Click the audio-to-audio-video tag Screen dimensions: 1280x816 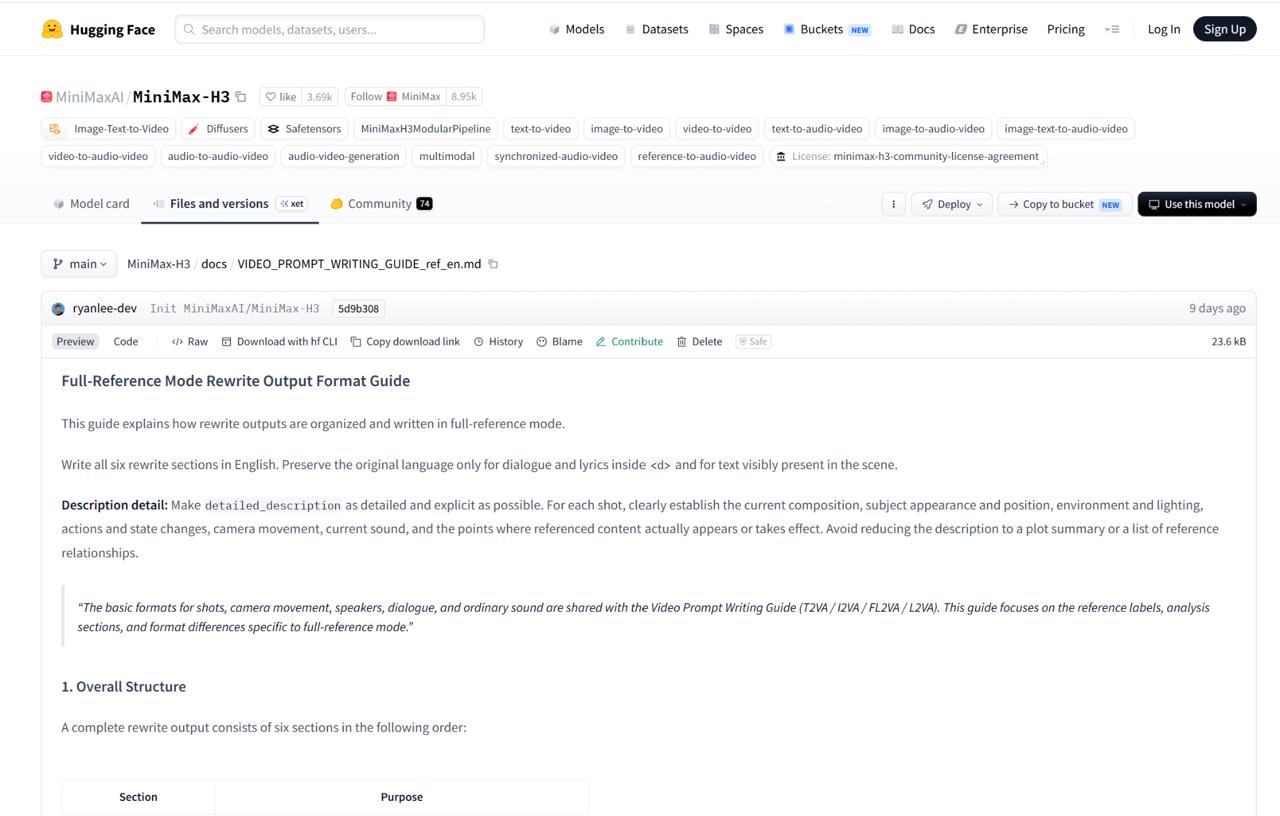tap(218, 157)
